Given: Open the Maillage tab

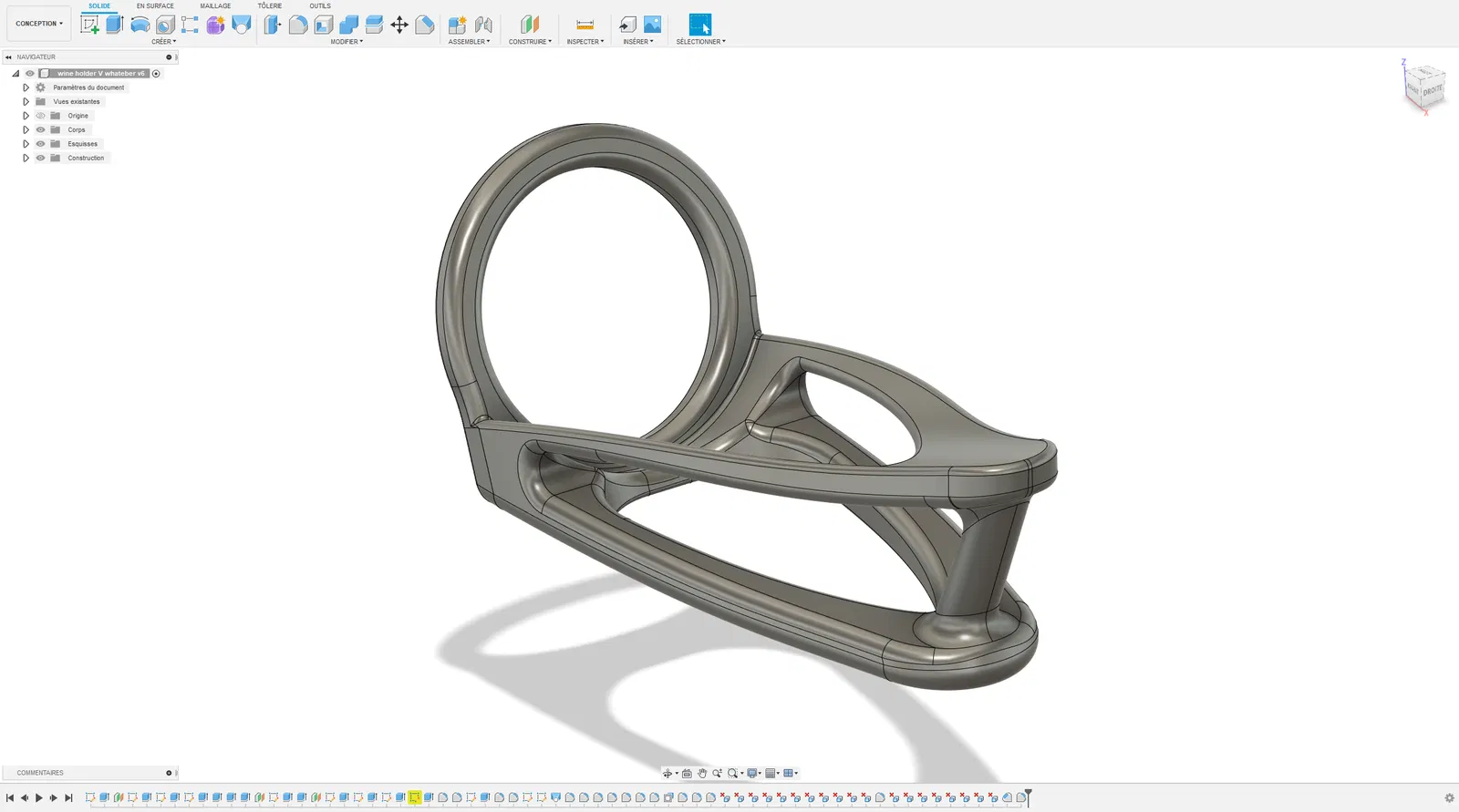Looking at the screenshot, I should (x=215, y=6).
